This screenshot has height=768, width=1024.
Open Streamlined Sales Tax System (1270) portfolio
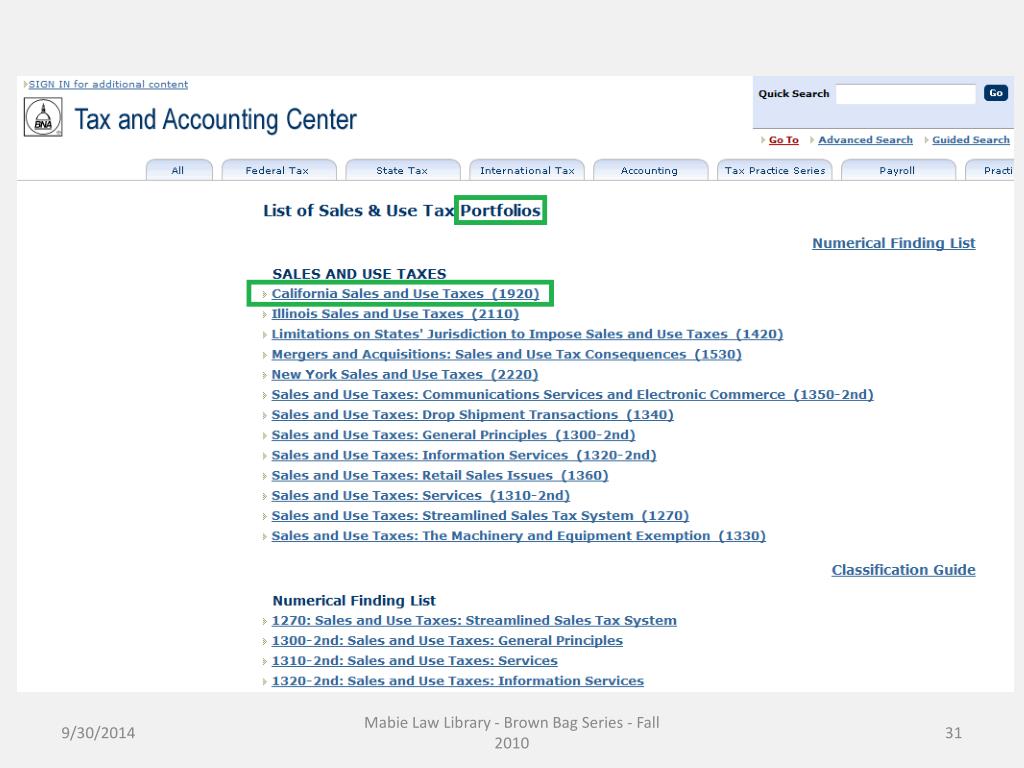[x=480, y=517]
